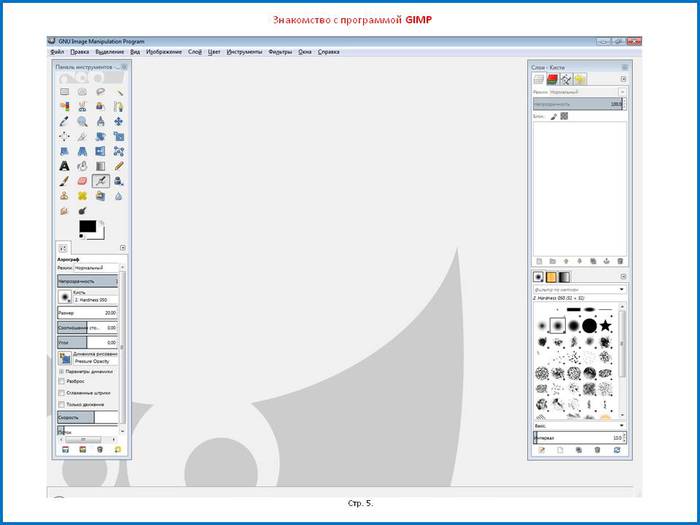Enable the Сглаженные штрихи checkbox

[x=62, y=393]
